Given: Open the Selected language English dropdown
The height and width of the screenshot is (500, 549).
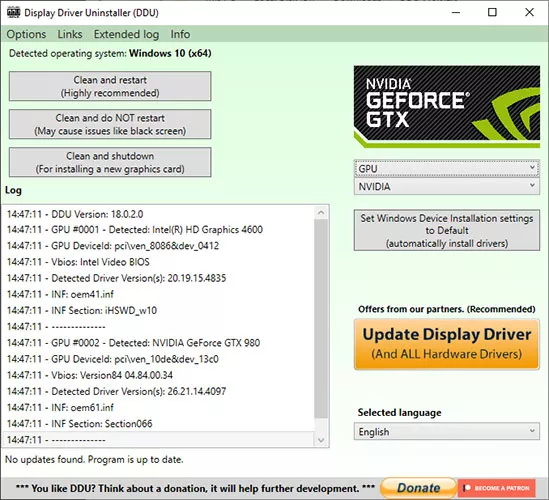Looking at the screenshot, I should point(447,431).
